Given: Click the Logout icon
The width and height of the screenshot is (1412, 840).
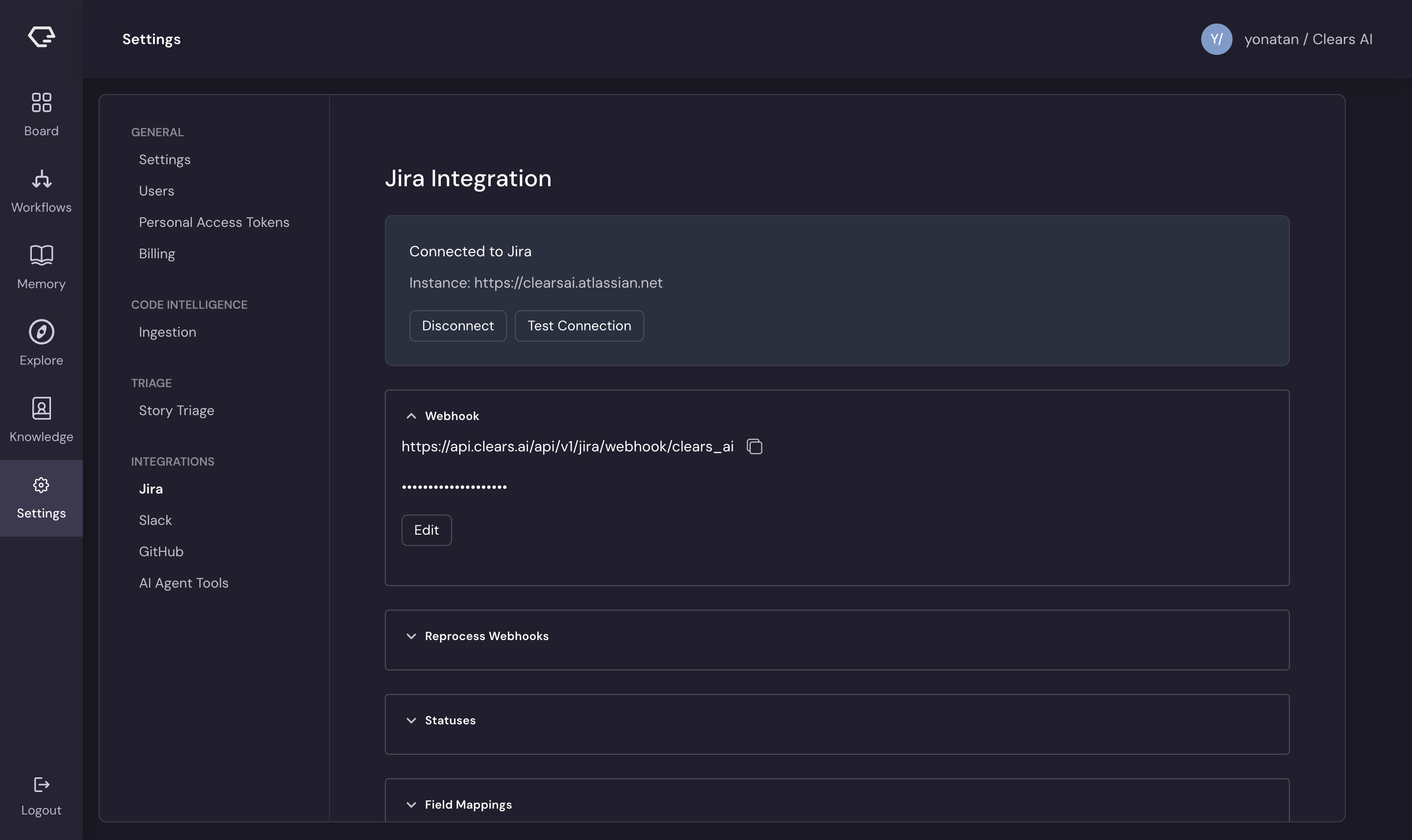Looking at the screenshot, I should (41, 785).
